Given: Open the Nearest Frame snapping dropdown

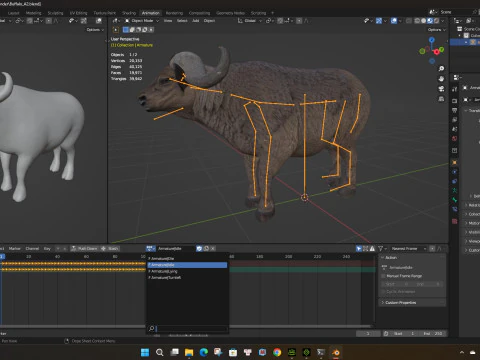Looking at the screenshot, I should pyautogui.click(x=408, y=249).
